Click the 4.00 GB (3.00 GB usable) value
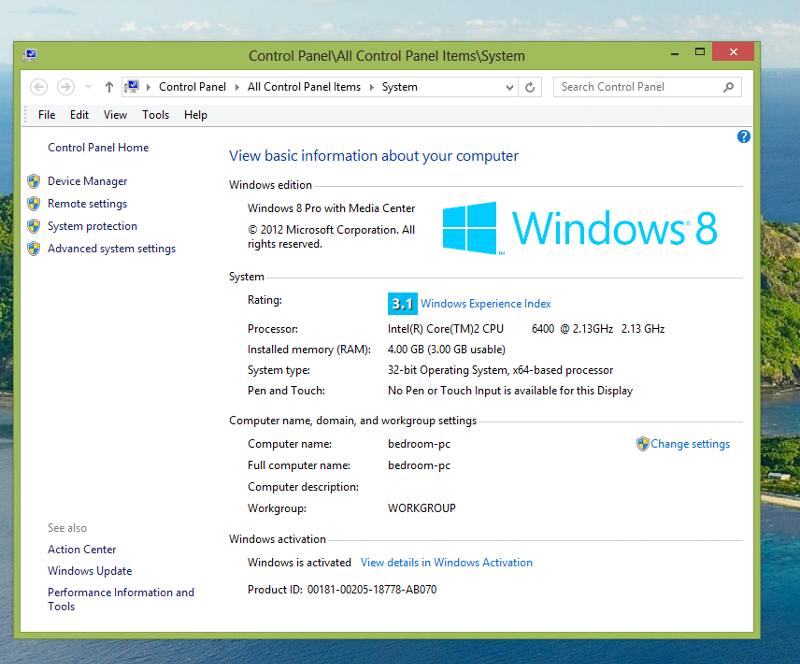The image size is (800, 664). click(446, 350)
